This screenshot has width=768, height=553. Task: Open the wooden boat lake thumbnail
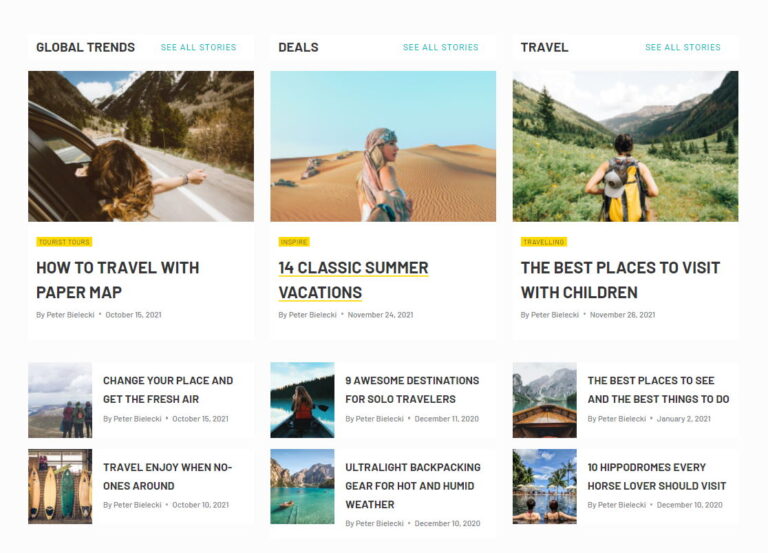pos(545,400)
